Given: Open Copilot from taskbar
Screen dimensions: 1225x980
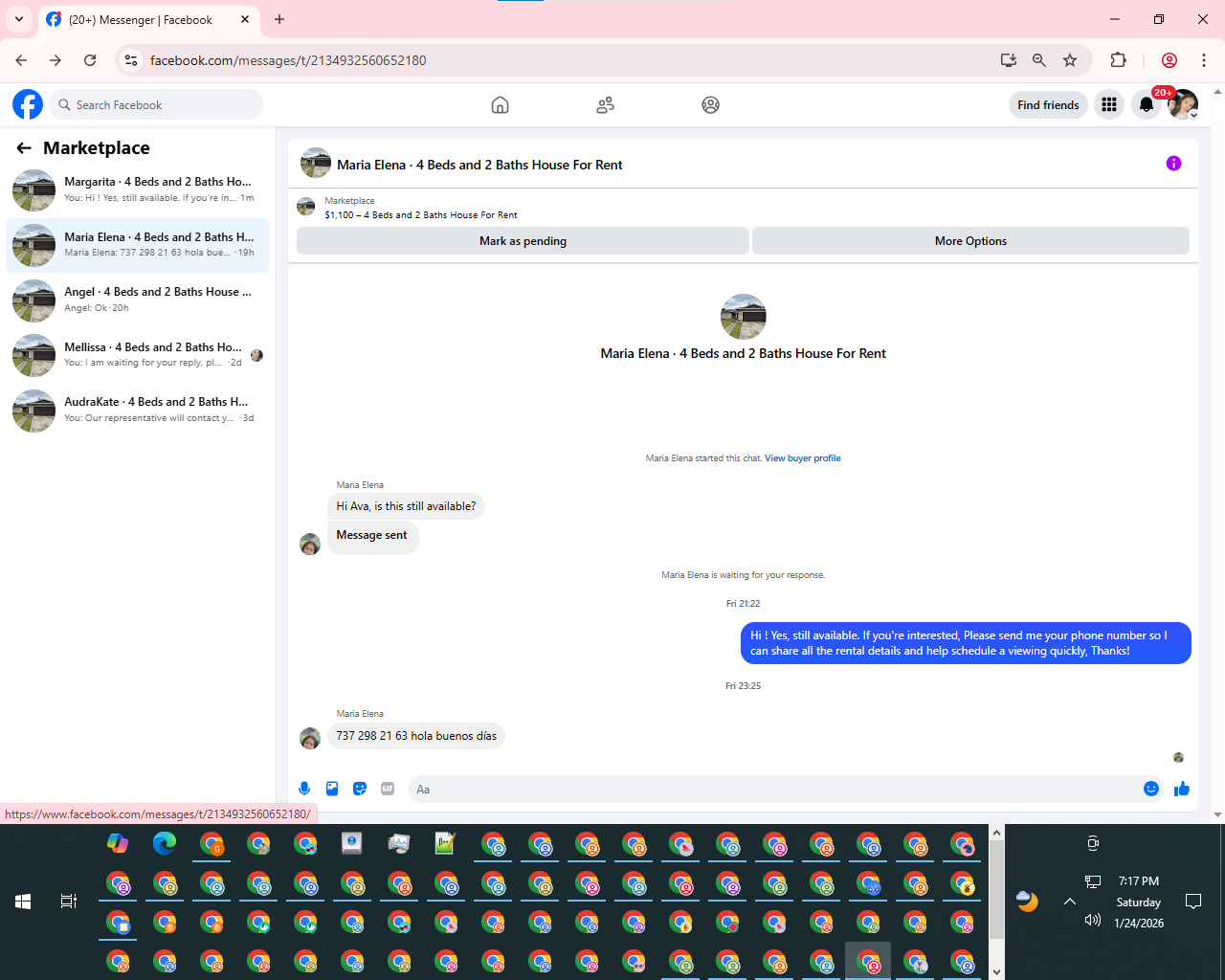Looking at the screenshot, I should [x=118, y=843].
